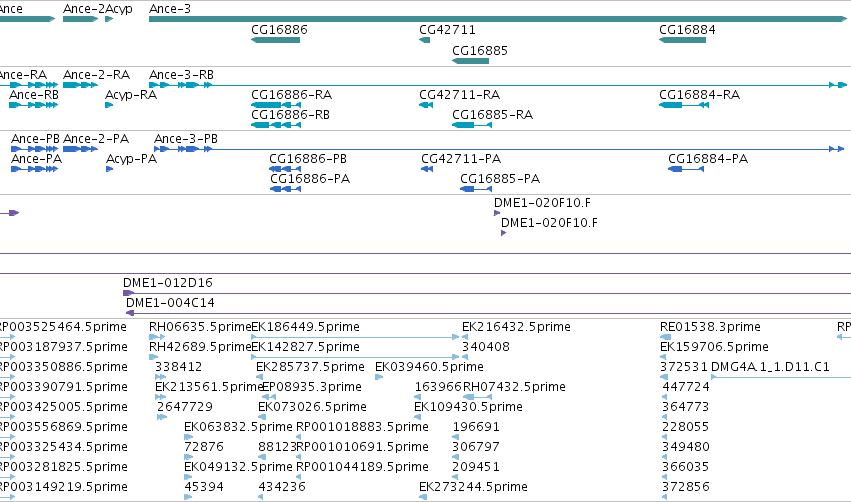Select the CG42711-PA protein label

[x=461, y=159]
